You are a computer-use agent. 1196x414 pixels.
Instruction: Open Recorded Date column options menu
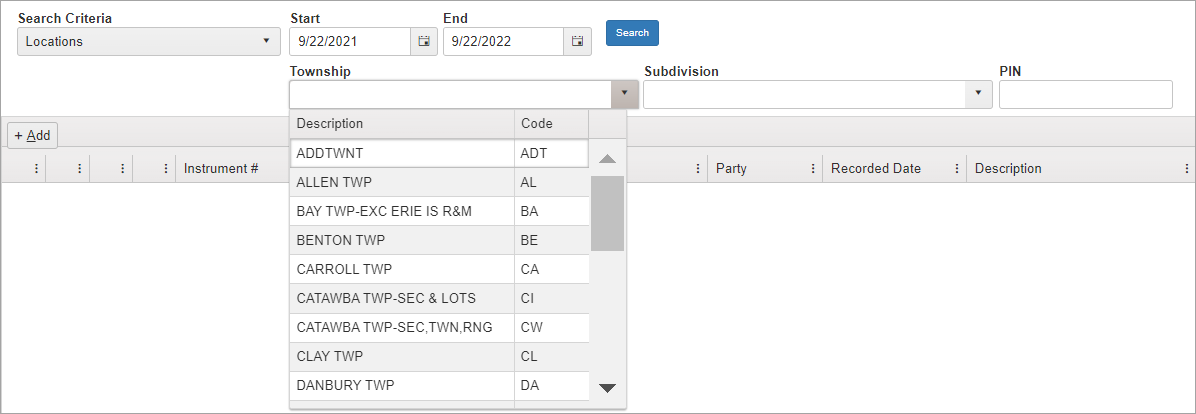click(x=957, y=169)
